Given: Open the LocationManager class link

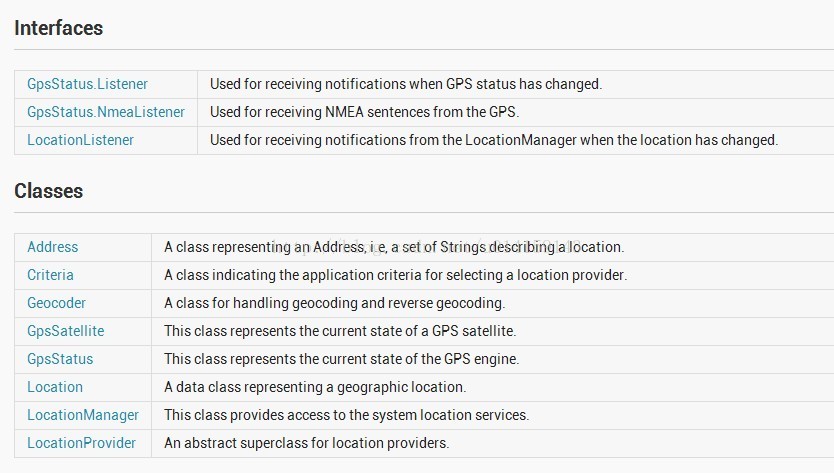Looking at the screenshot, I should tap(83, 415).
